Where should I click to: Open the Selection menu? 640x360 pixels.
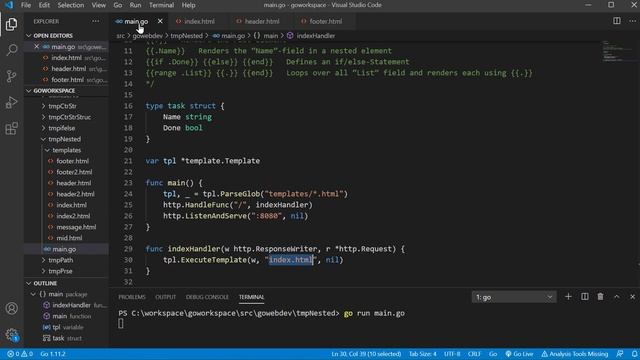71,5
